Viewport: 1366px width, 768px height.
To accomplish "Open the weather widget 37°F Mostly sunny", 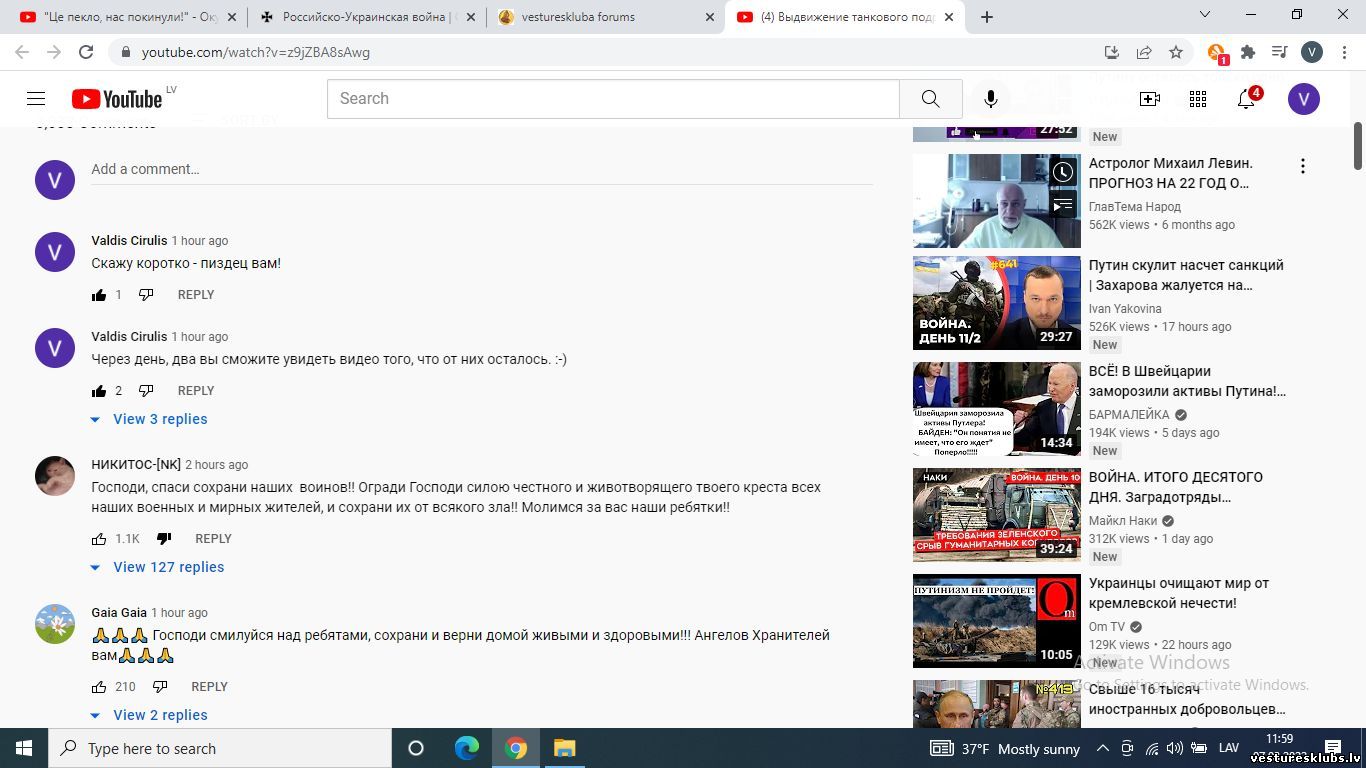I will pyautogui.click(x=1005, y=748).
